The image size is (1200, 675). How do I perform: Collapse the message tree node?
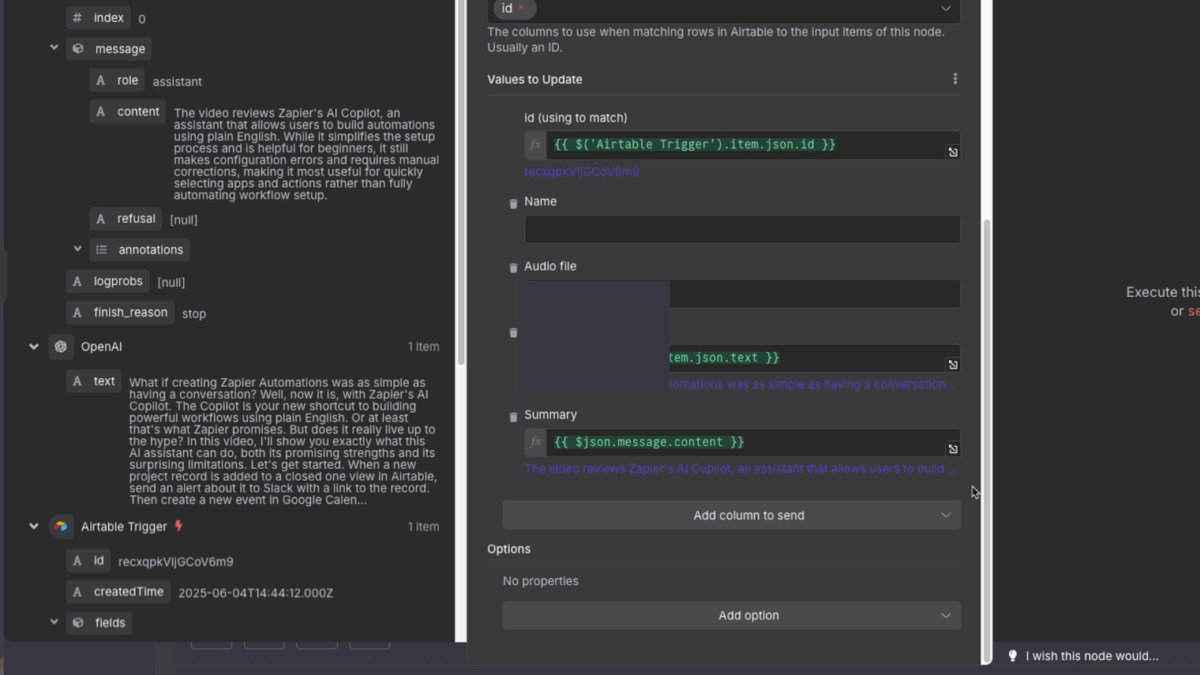click(54, 48)
